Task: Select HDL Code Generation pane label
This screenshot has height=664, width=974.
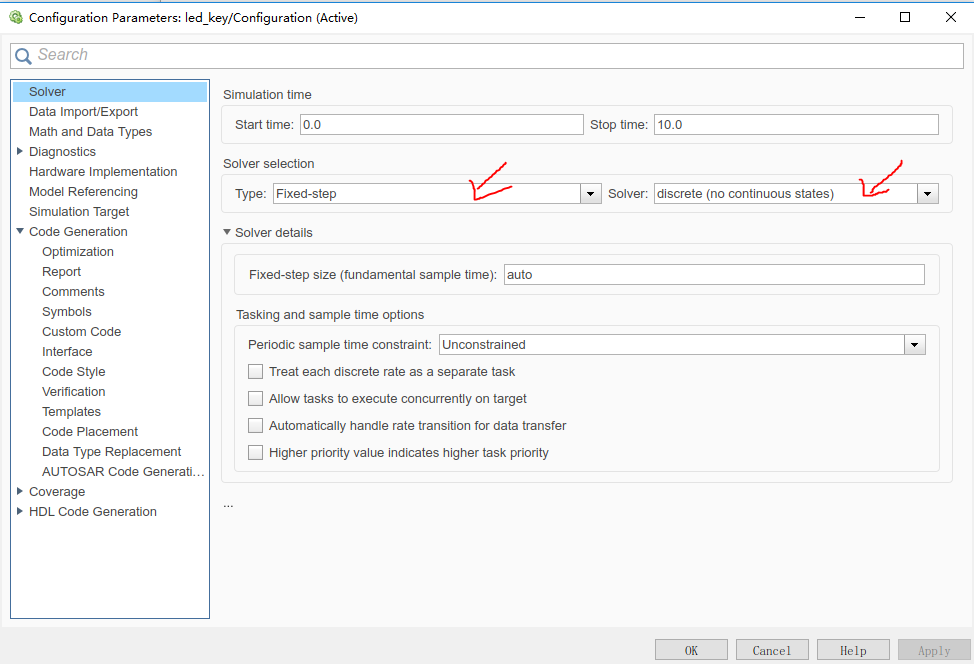Action: click(93, 512)
